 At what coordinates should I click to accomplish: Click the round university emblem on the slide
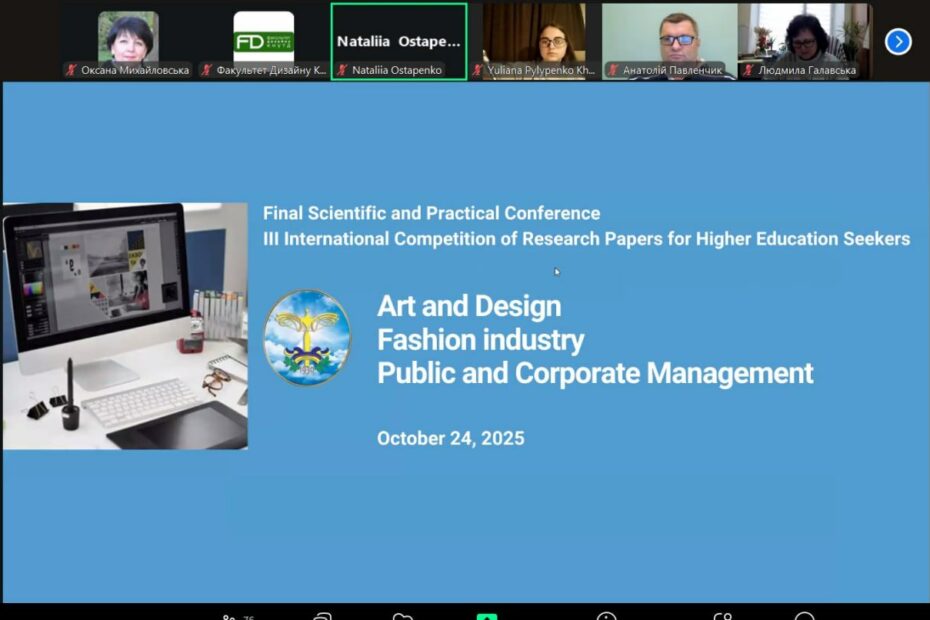[x=307, y=338]
